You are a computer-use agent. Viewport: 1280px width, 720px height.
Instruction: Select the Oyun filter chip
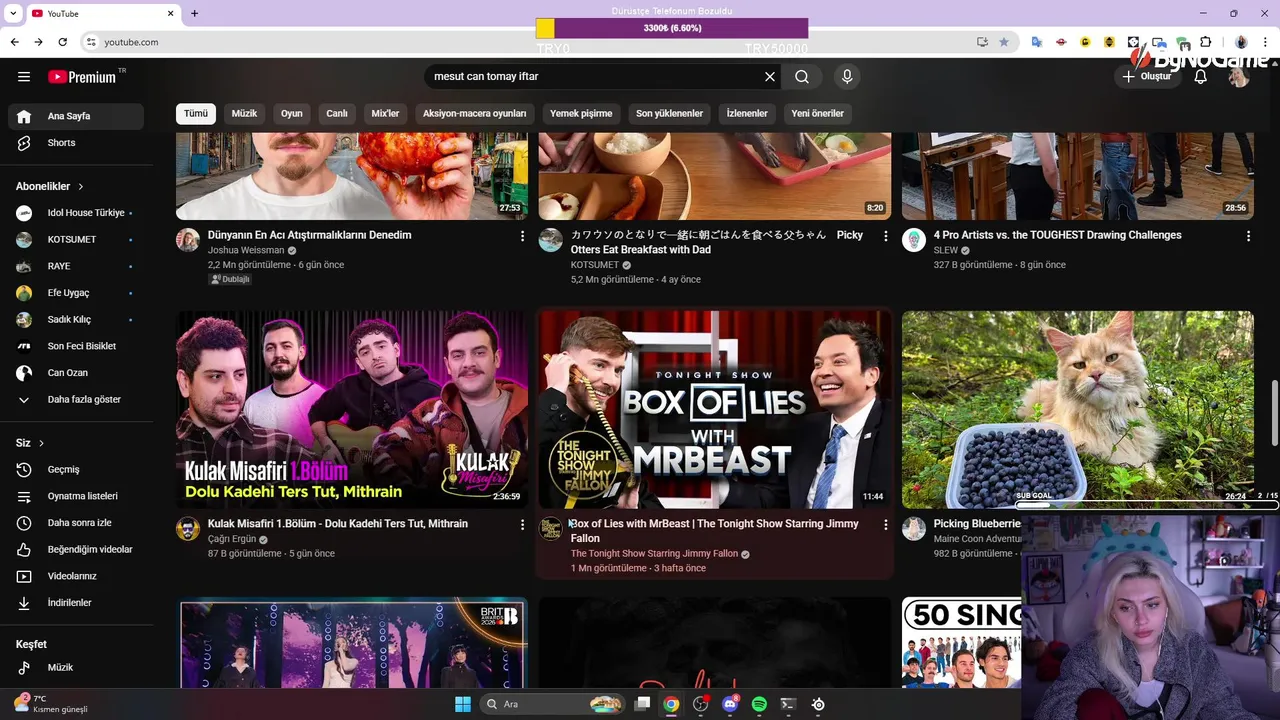click(x=292, y=114)
